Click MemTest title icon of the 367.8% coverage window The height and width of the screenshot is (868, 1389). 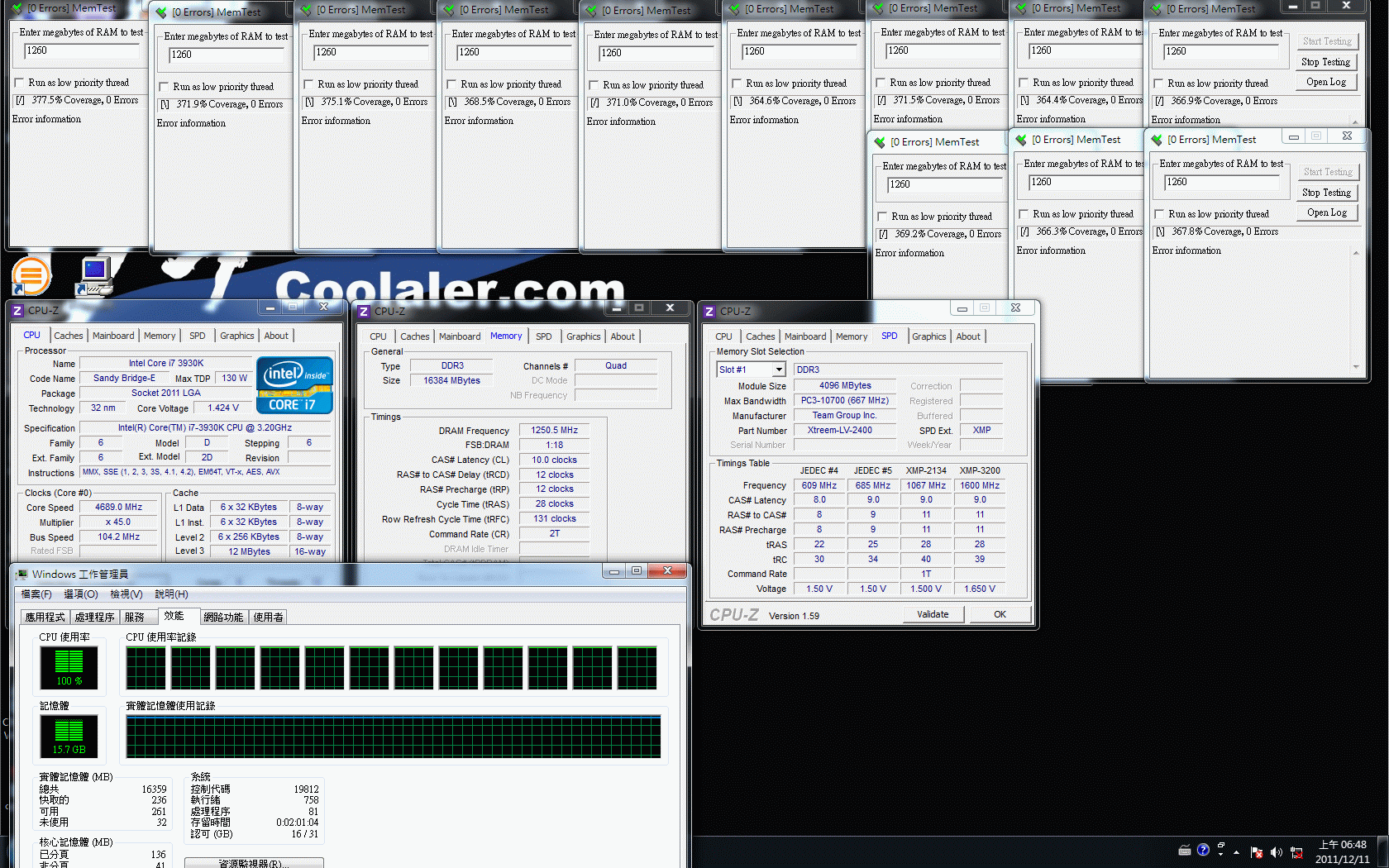(x=1157, y=140)
